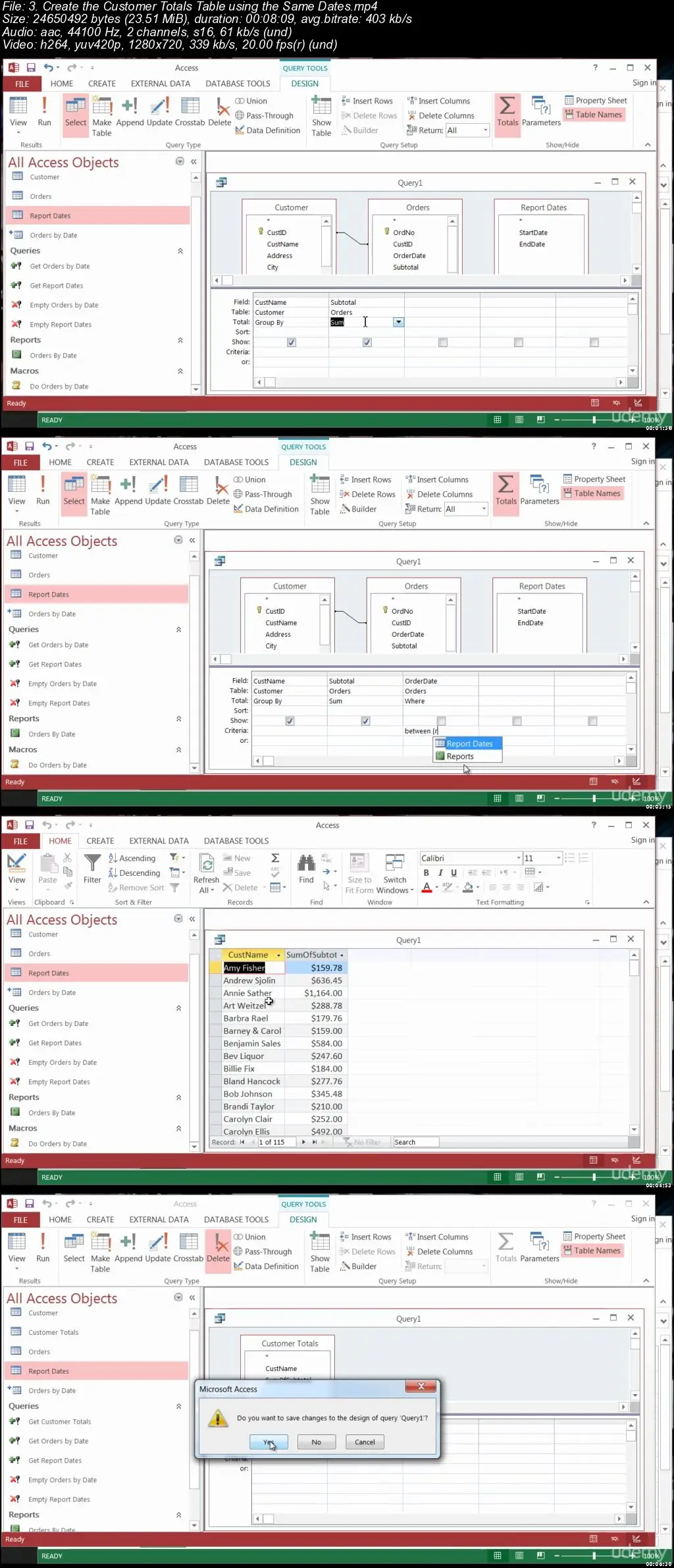The height and width of the screenshot is (1568, 674).
Task: Open CREATE tab in the 00:04:53 frame
Action: pyautogui.click(x=100, y=841)
